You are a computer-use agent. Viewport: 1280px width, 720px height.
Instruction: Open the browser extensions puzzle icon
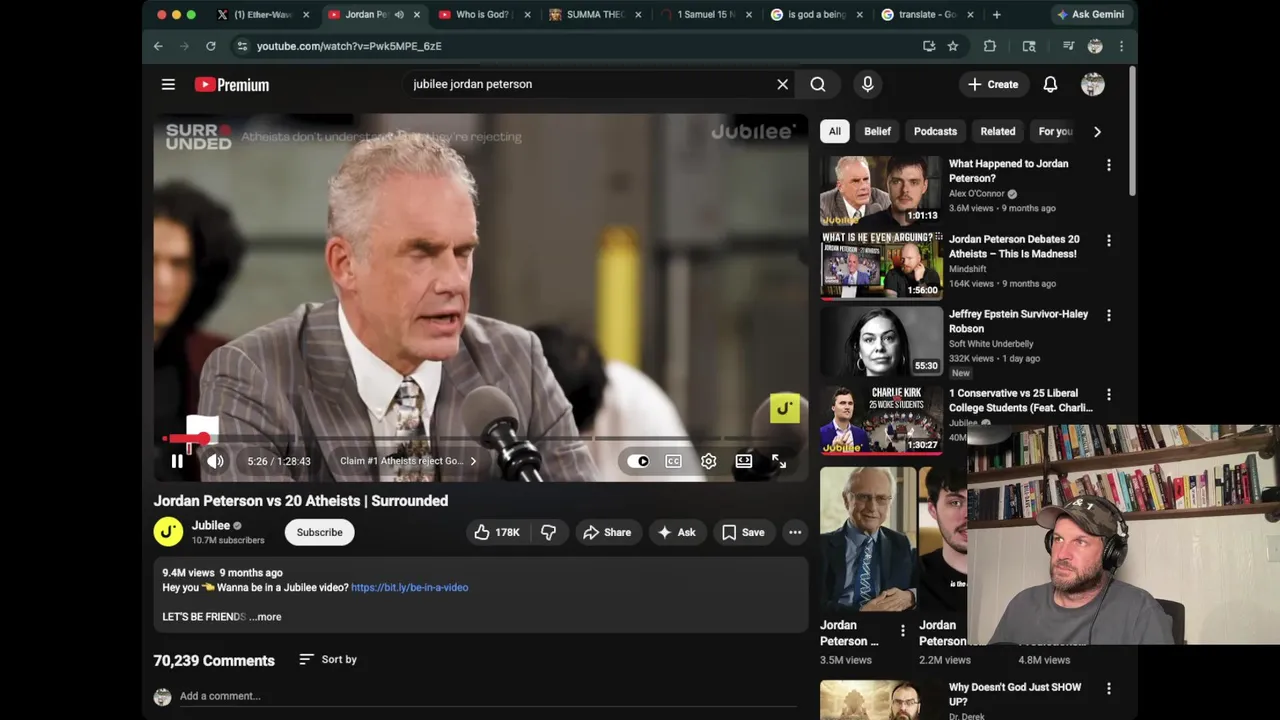click(x=989, y=46)
